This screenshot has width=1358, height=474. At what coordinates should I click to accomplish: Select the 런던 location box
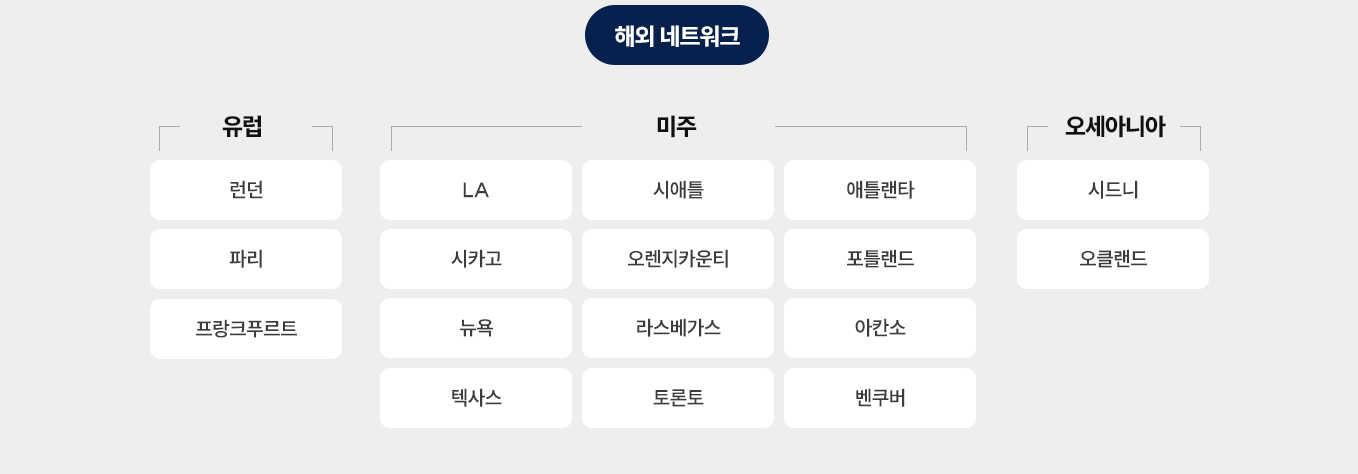coord(246,190)
